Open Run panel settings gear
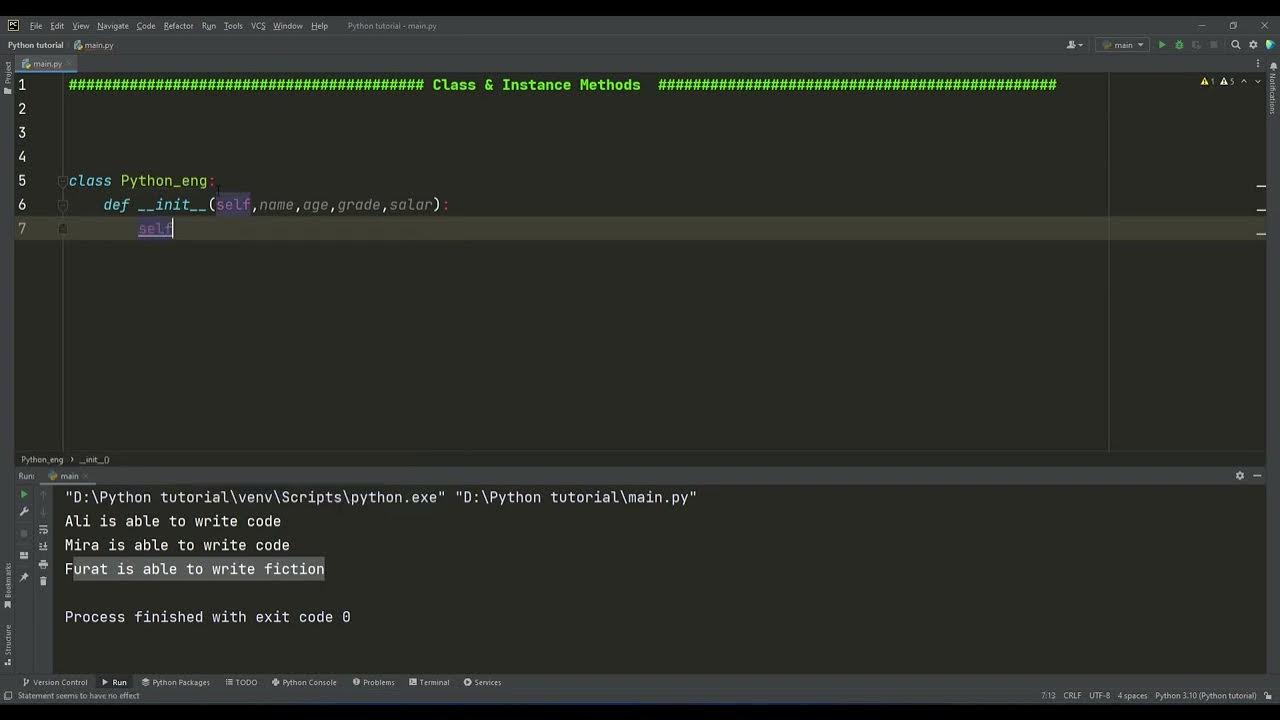The image size is (1280, 720). pyautogui.click(x=1240, y=476)
